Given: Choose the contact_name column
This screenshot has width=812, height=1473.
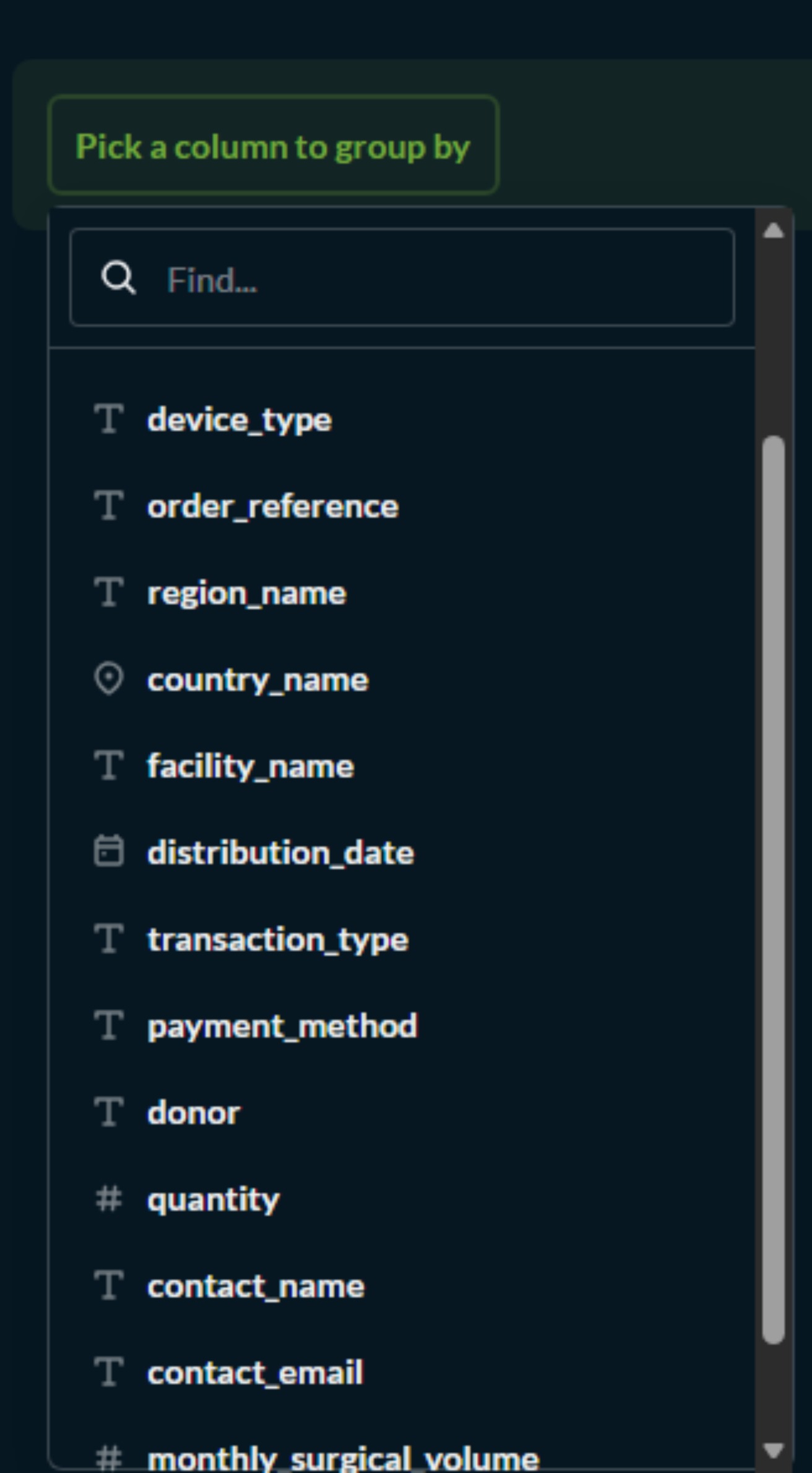Looking at the screenshot, I should coord(256,1285).
